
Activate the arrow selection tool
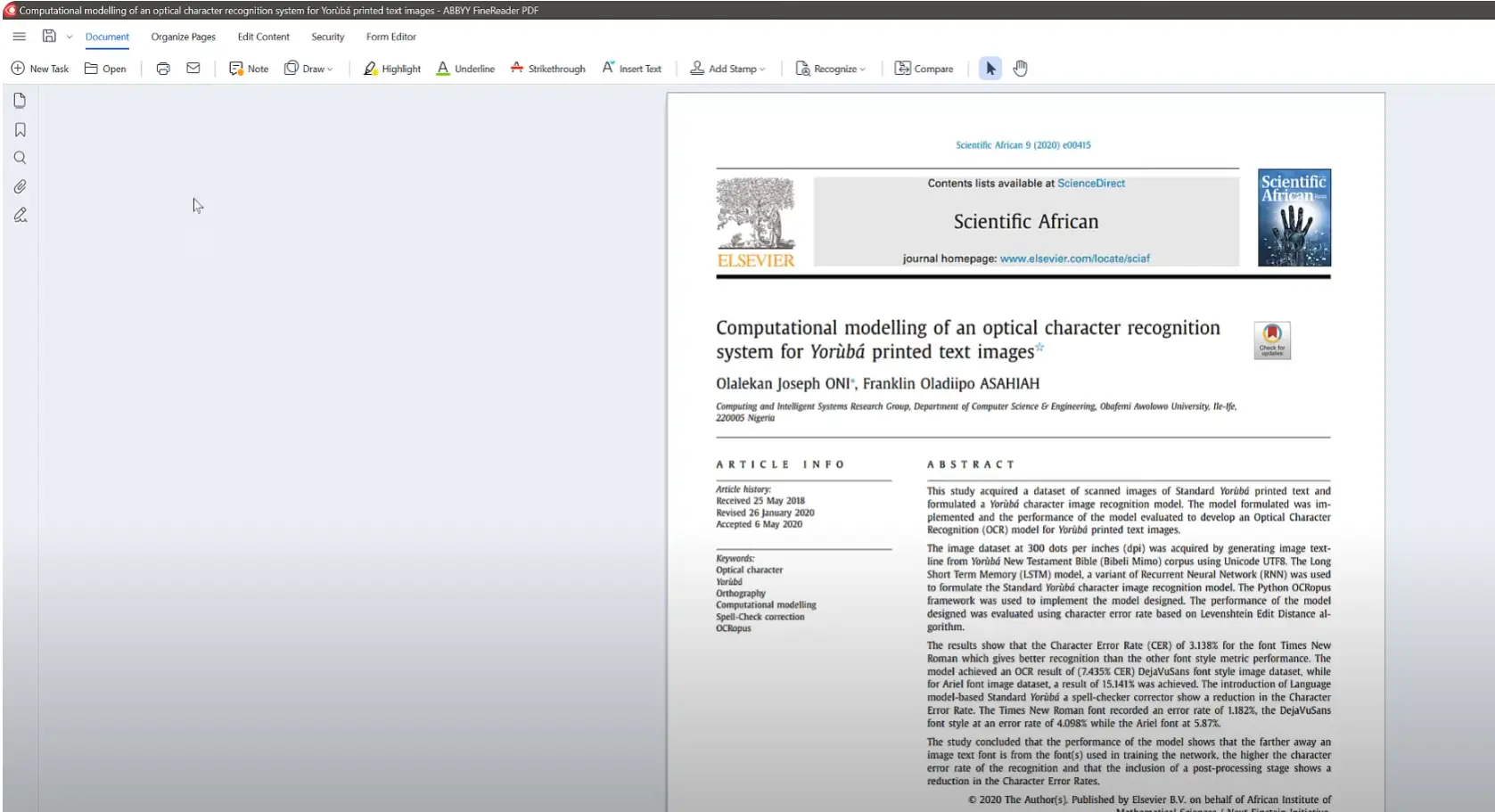[990, 69]
